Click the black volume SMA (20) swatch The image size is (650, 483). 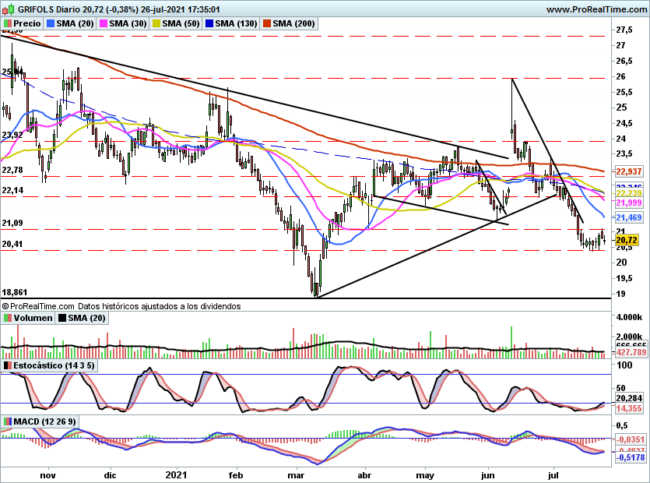[x=62, y=318]
